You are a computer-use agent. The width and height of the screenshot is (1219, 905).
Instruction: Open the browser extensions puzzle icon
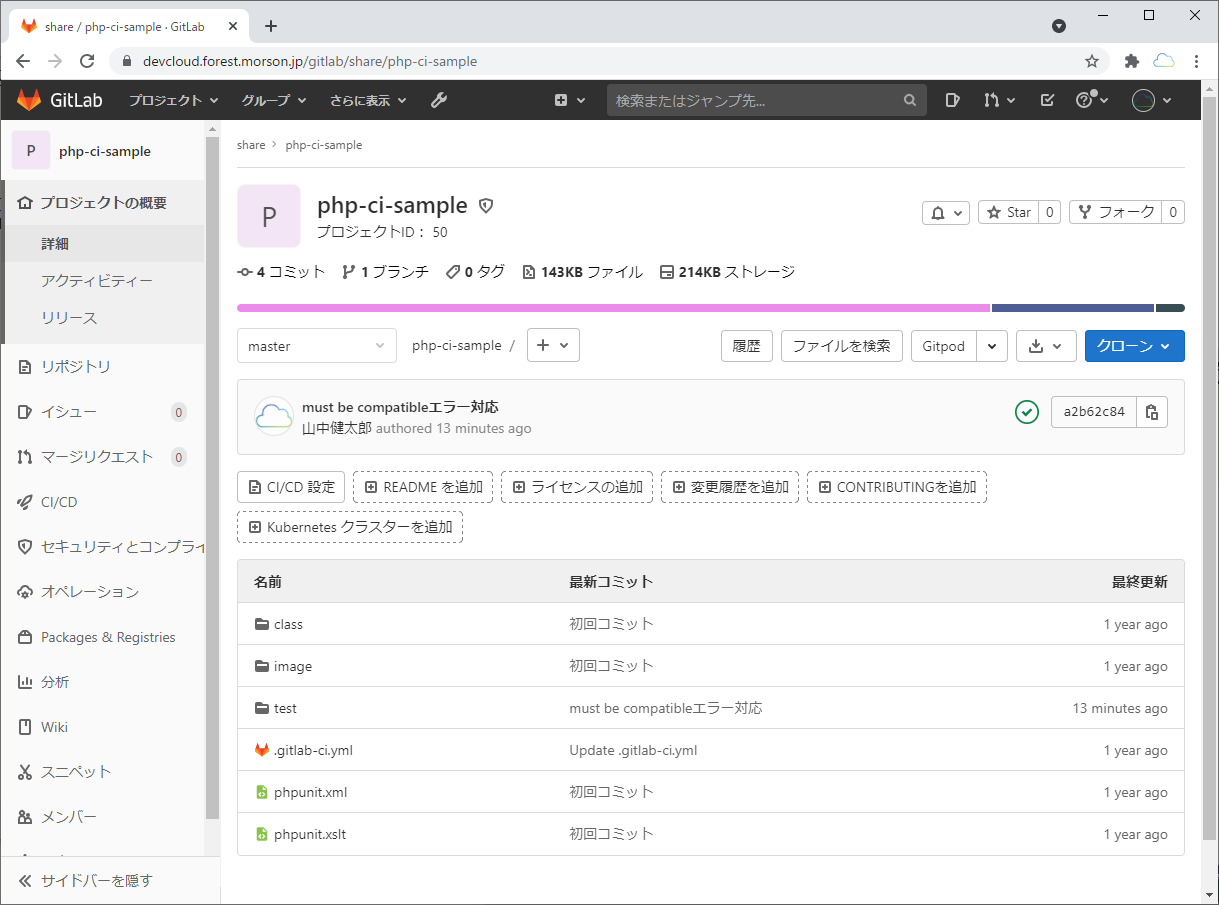1132,61
